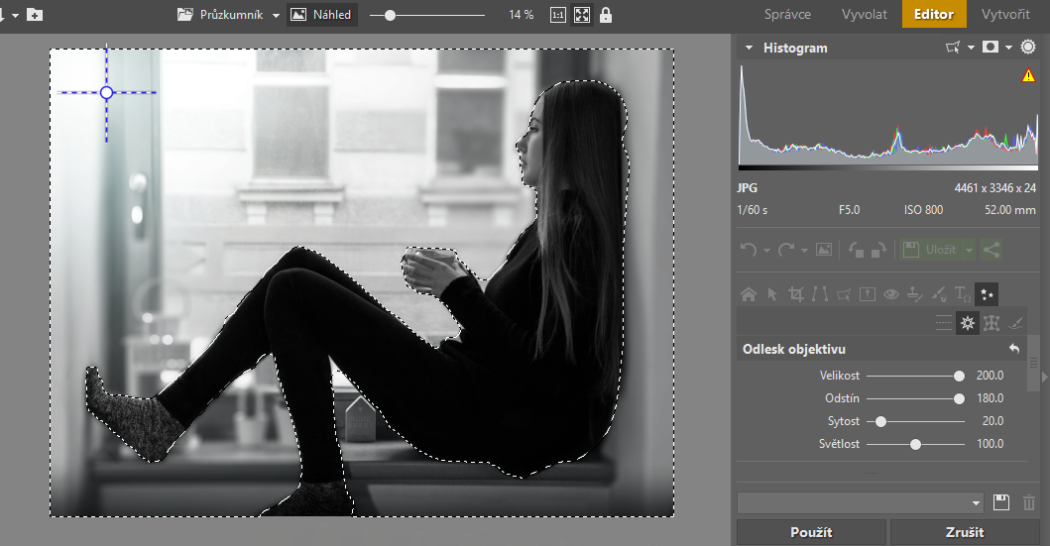
Task: Click the save preset floppy disk icon
Action: tap(1001, 502)
